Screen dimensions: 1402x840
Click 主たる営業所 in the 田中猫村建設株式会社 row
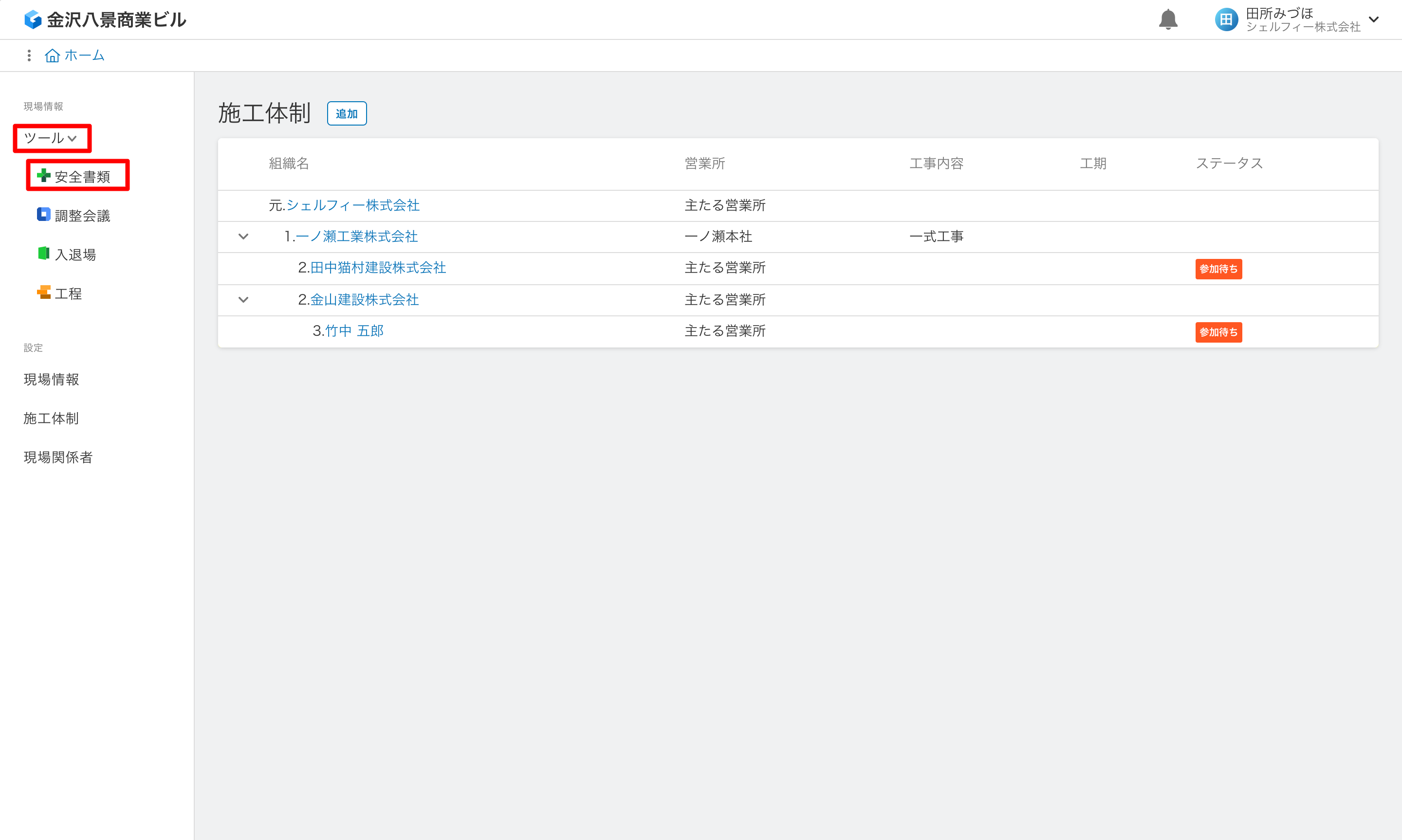pyautogui.click(x=726, y=268)
